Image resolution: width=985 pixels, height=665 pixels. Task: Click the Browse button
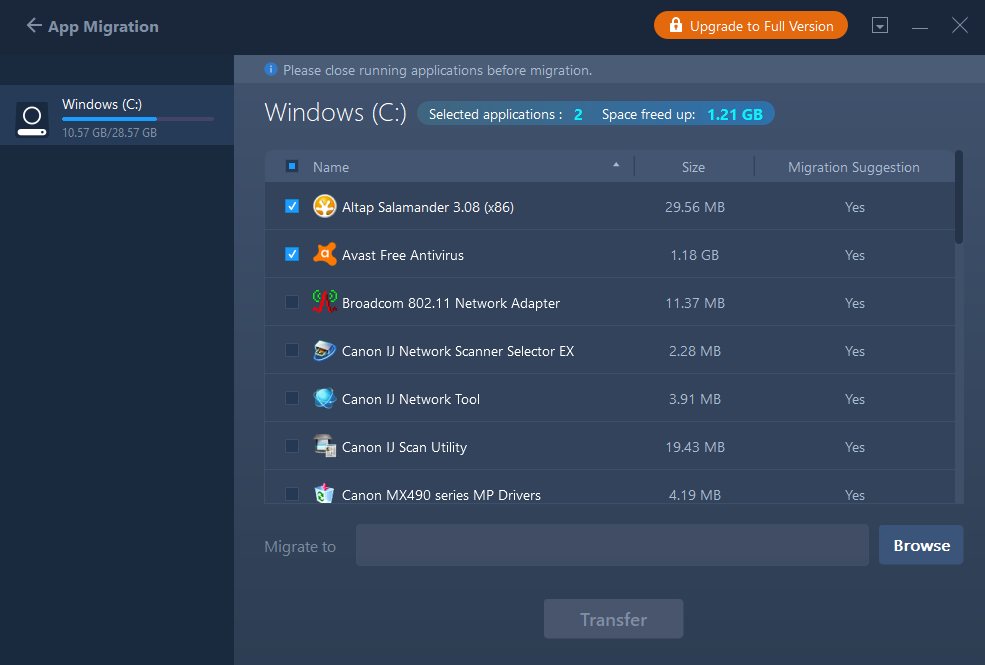pyautogui.click(x=921, y=545)
